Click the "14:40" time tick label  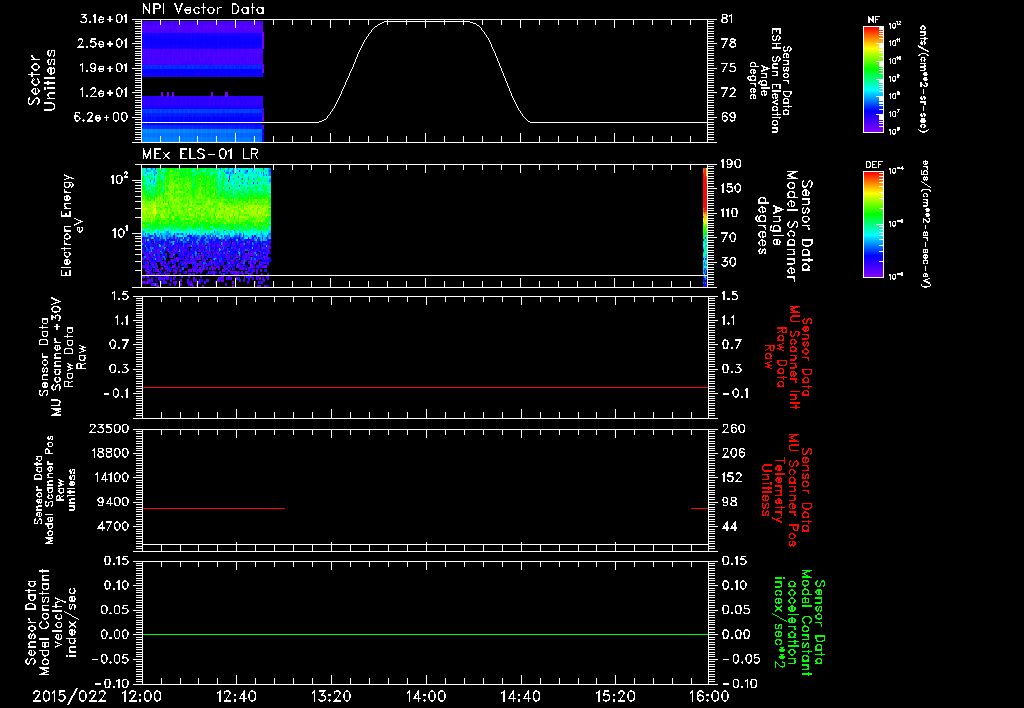tap(520, 696)
